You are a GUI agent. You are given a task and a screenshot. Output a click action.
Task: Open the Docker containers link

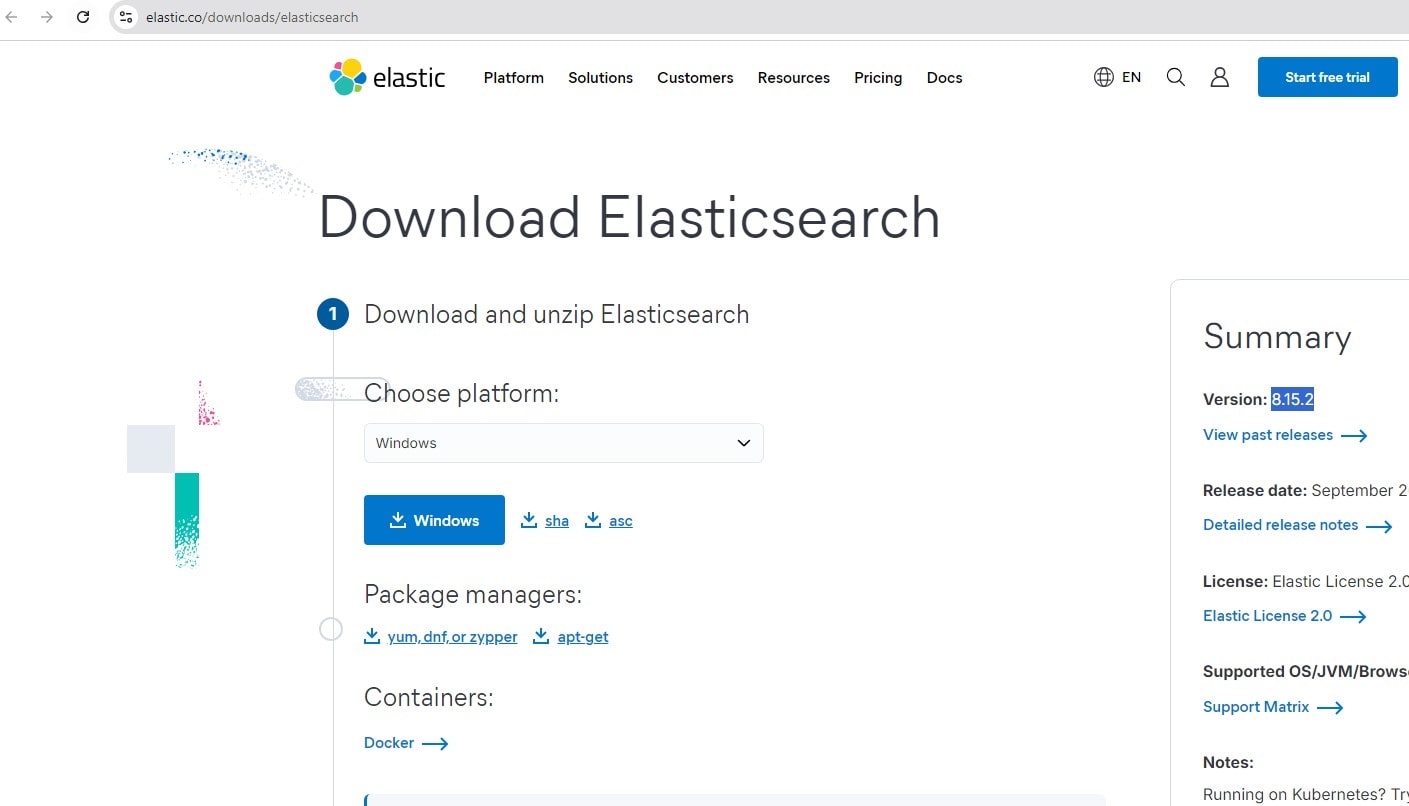(x=389, y=743)
